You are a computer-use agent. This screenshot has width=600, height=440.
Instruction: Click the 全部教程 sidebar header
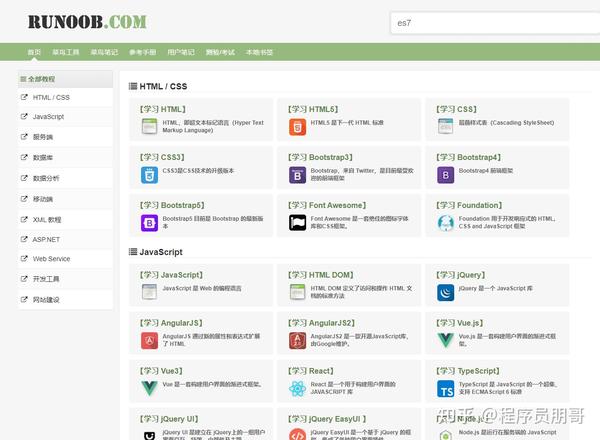click(x=65, y=79)
